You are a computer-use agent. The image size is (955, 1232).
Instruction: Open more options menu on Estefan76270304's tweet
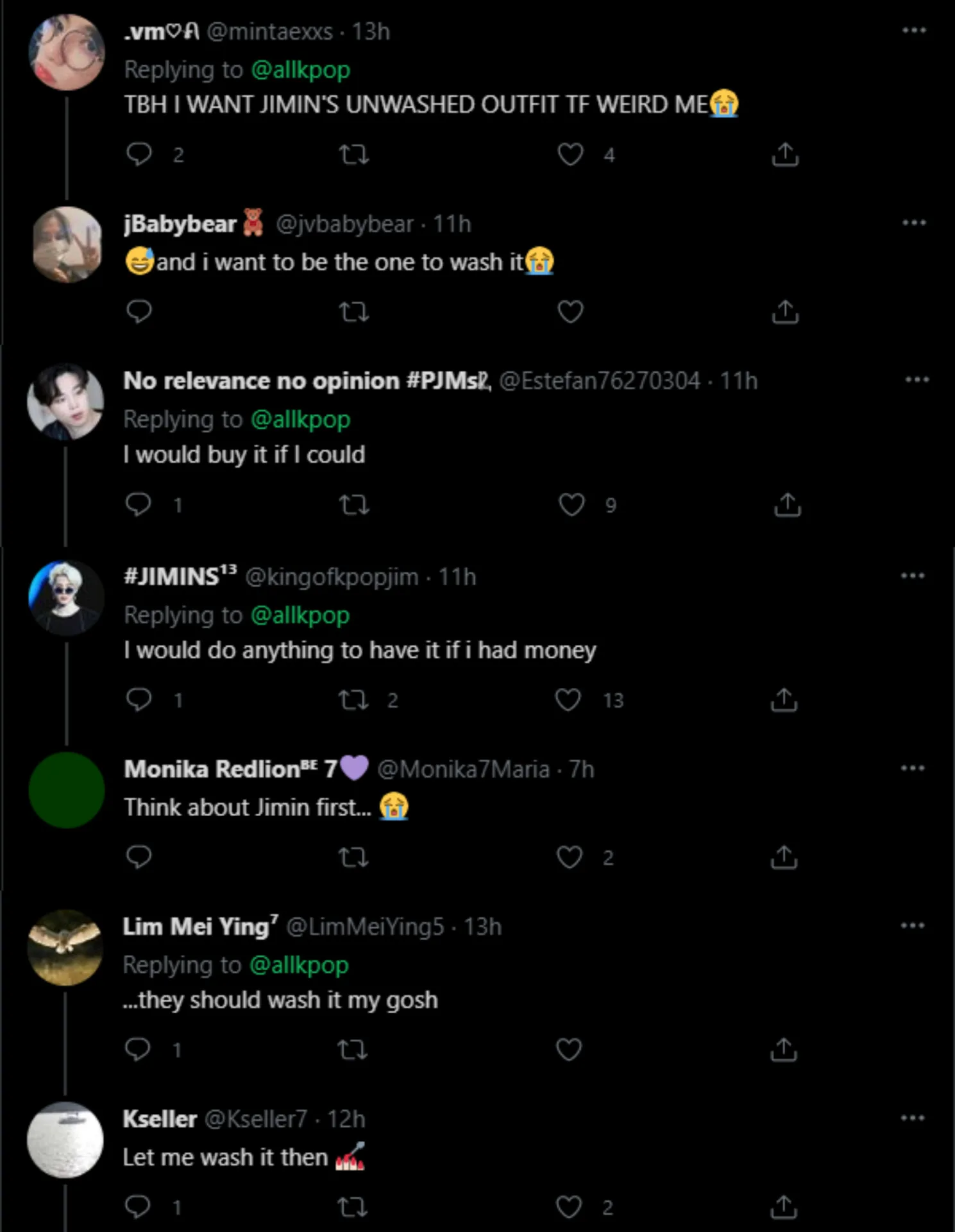click(x=917, y=380)
